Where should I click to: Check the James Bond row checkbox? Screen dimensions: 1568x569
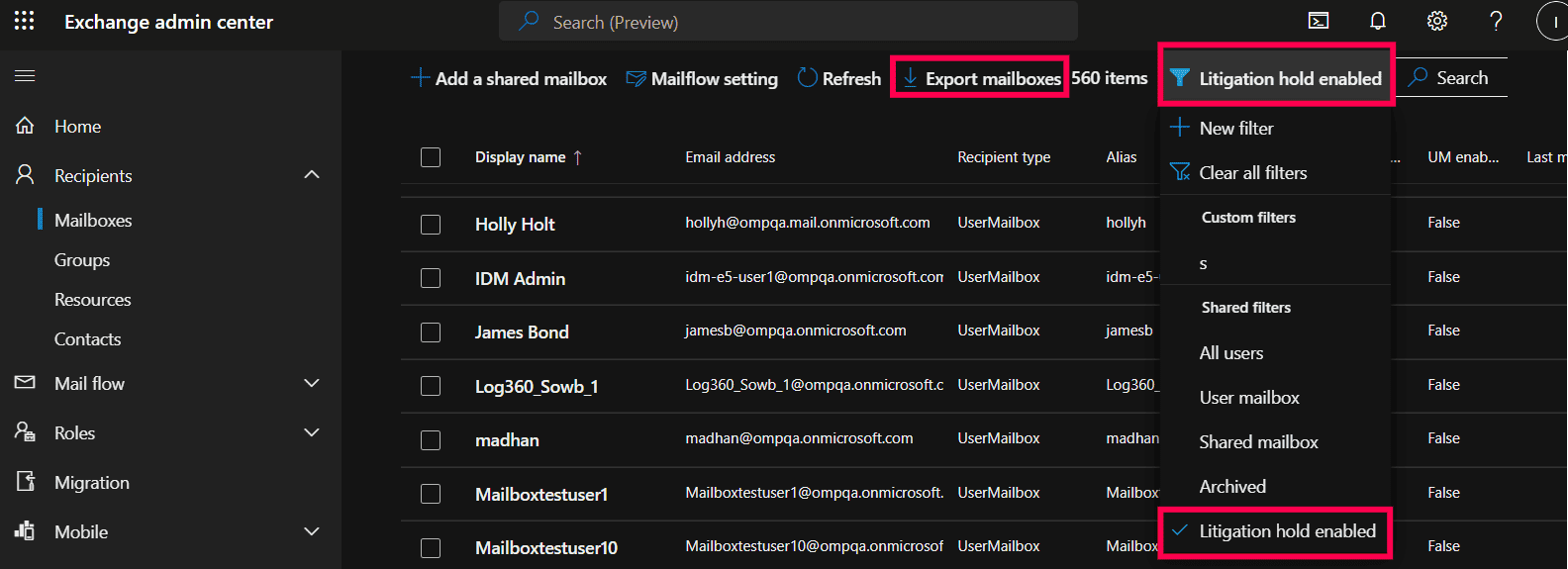(x=431, y=332)
